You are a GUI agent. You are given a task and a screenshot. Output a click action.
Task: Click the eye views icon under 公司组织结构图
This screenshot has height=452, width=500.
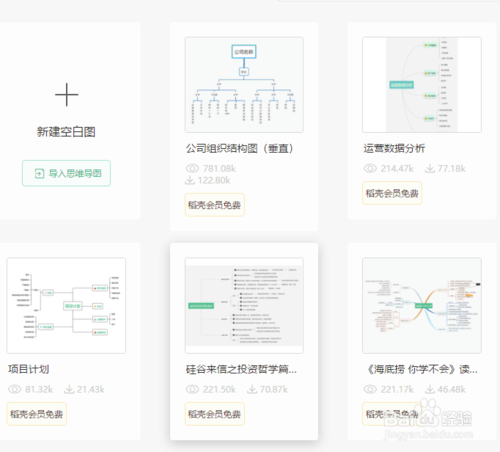192,168
